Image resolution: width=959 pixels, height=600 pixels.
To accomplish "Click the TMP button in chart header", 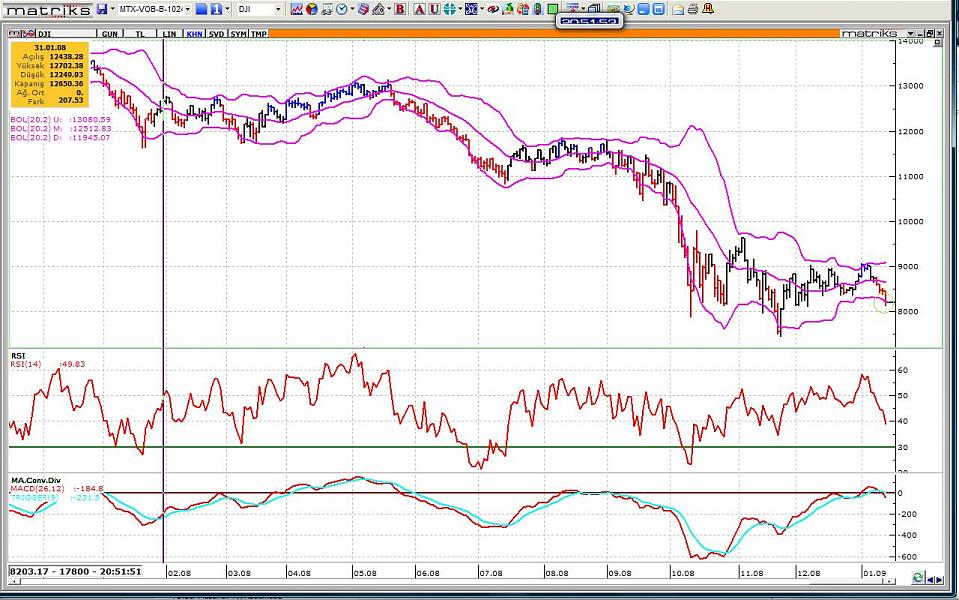I will click(258, 33).
